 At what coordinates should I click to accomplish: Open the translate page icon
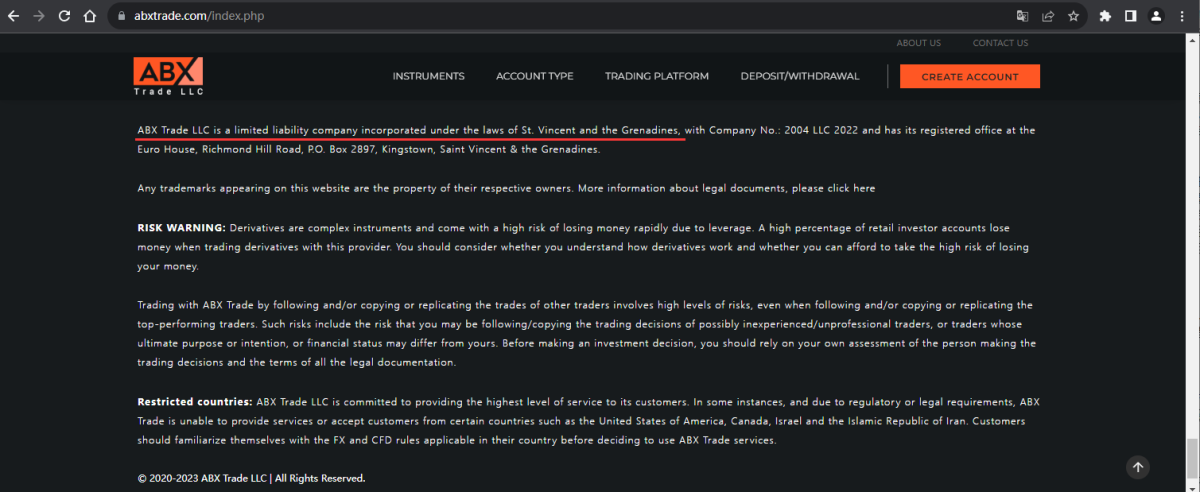coord(1022,16)
